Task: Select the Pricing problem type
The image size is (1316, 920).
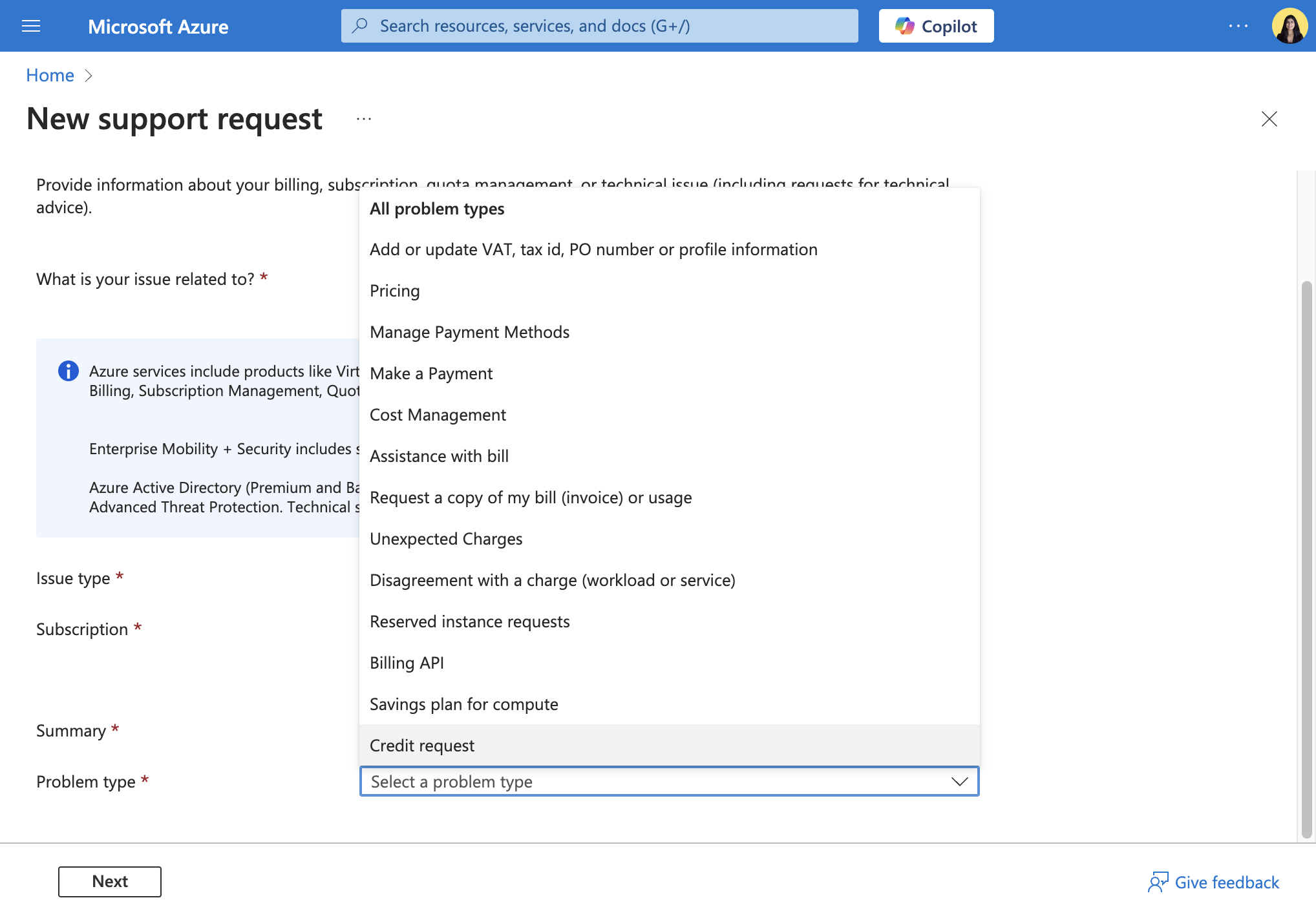Action: [x=669, y=291]
